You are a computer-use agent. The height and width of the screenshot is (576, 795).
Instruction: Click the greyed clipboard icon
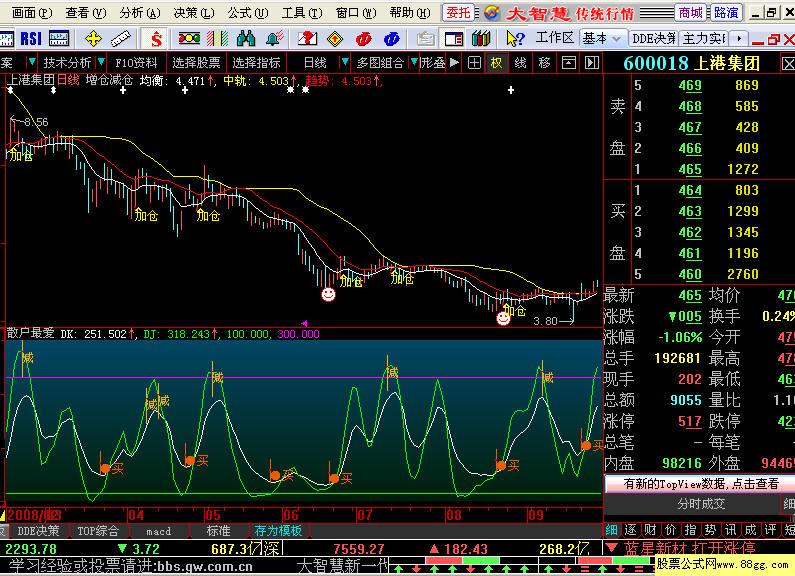[x=425, y=39]
